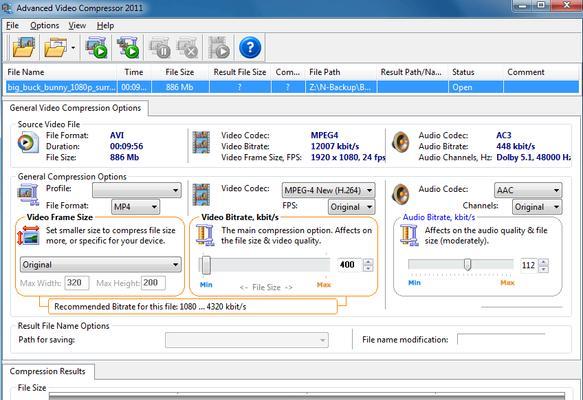This screenshot has width=583, height=400.
Task: Open the Options menu
Action: pyautogui.click(x=45, y=26)
